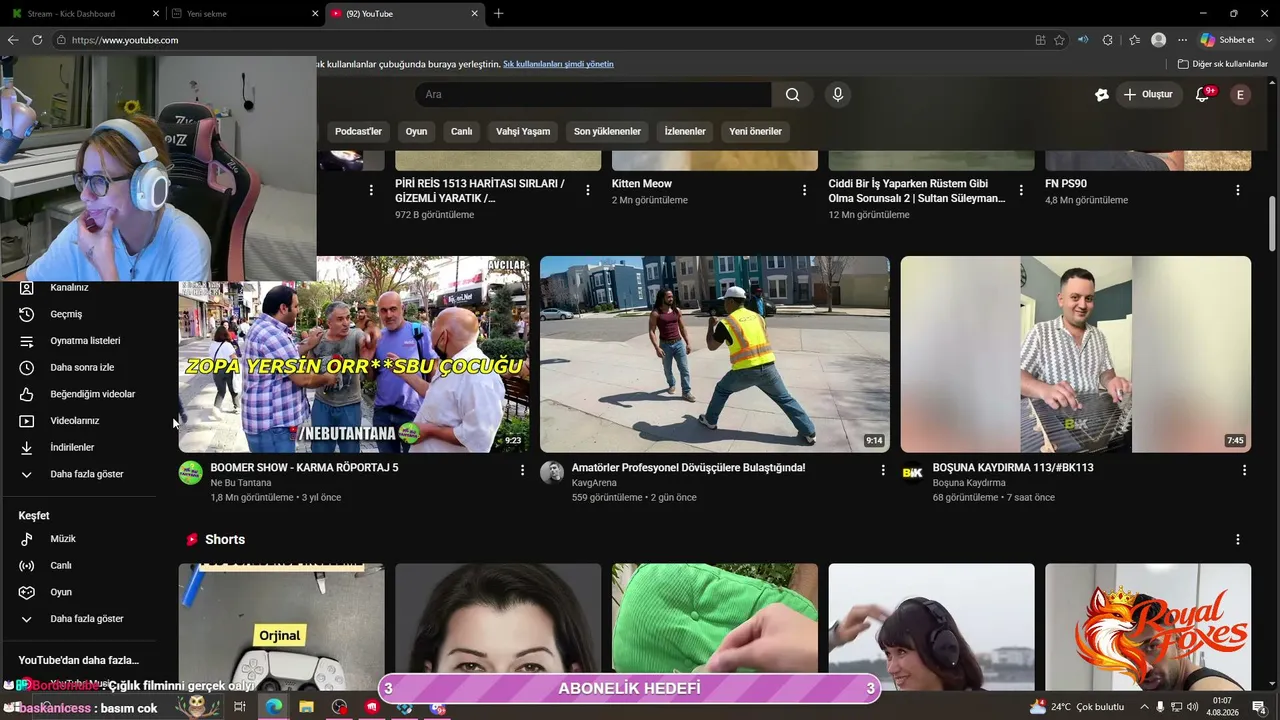Play the BOOMER SHOW video thumbnail
Image resolution: width=1280 pixels, height=720 pixels.
354,354
